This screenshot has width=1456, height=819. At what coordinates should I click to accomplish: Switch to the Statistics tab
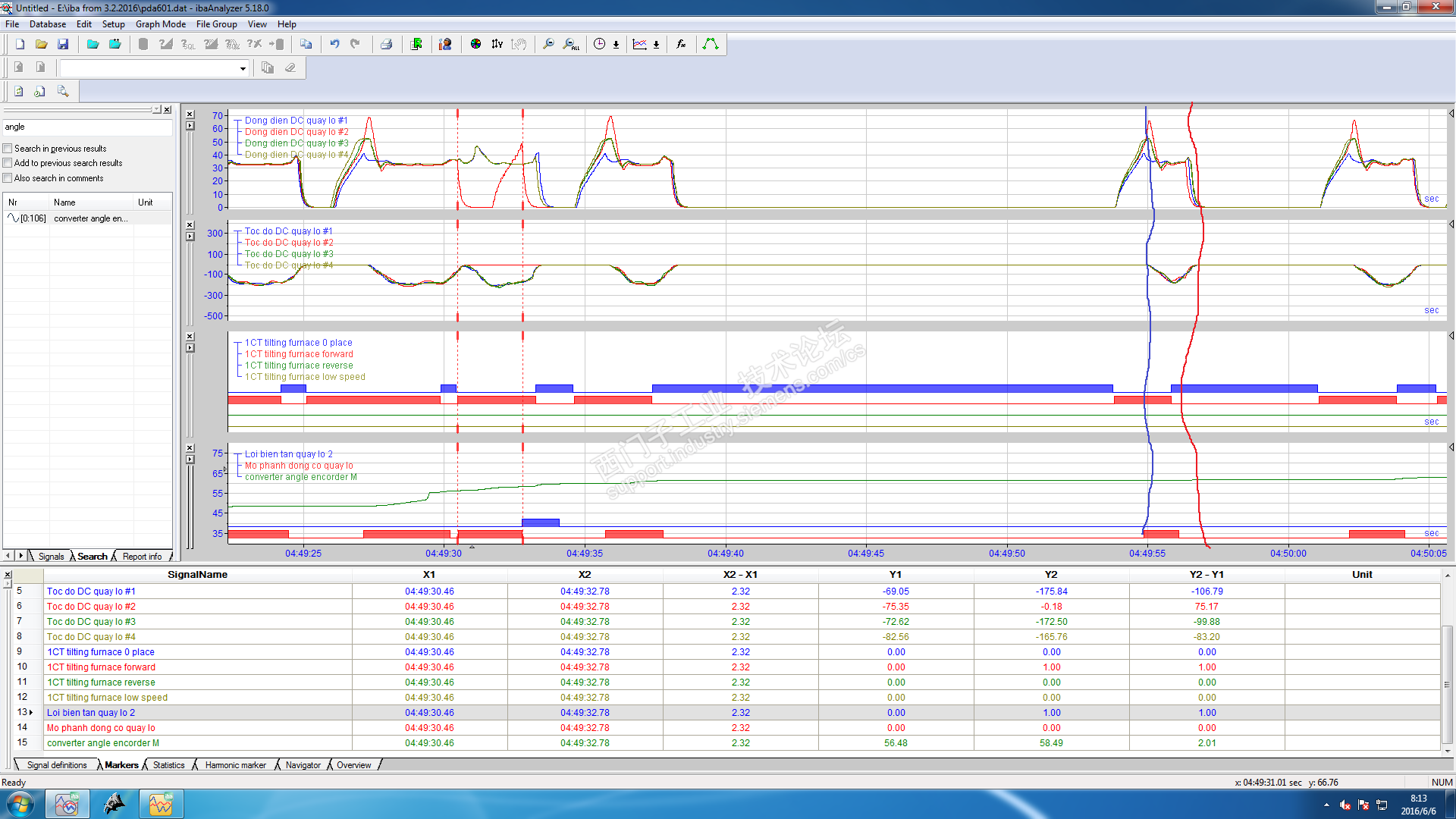[x=168, y=765]
